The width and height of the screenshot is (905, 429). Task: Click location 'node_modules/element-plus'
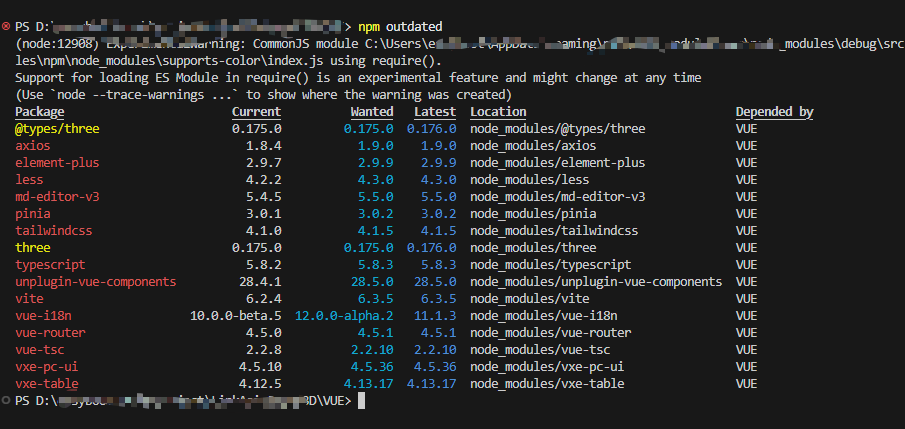click(x=558, y=163)
